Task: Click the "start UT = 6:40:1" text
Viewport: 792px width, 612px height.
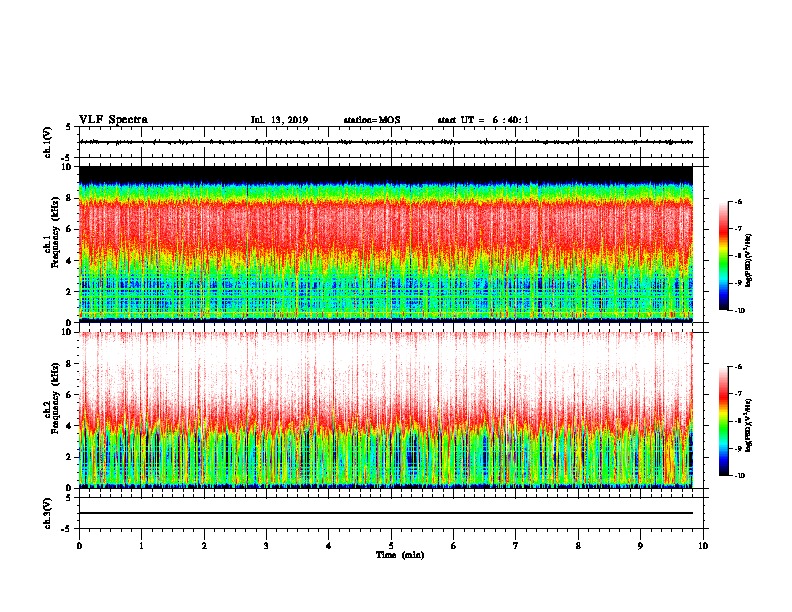Action: 483,120
